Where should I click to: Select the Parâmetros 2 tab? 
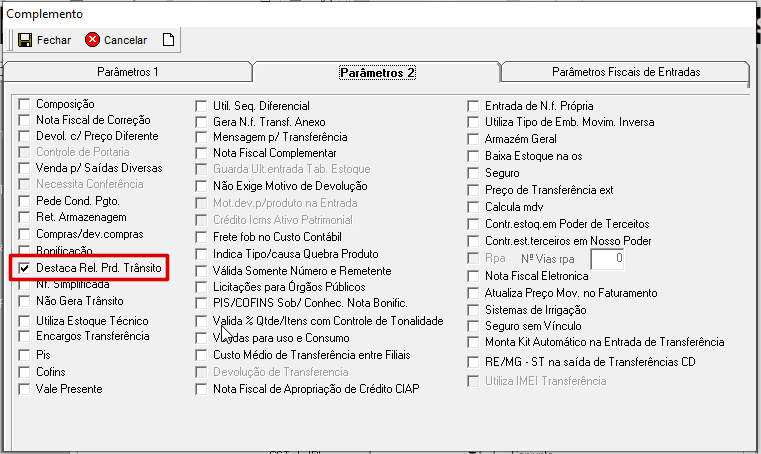377,72
